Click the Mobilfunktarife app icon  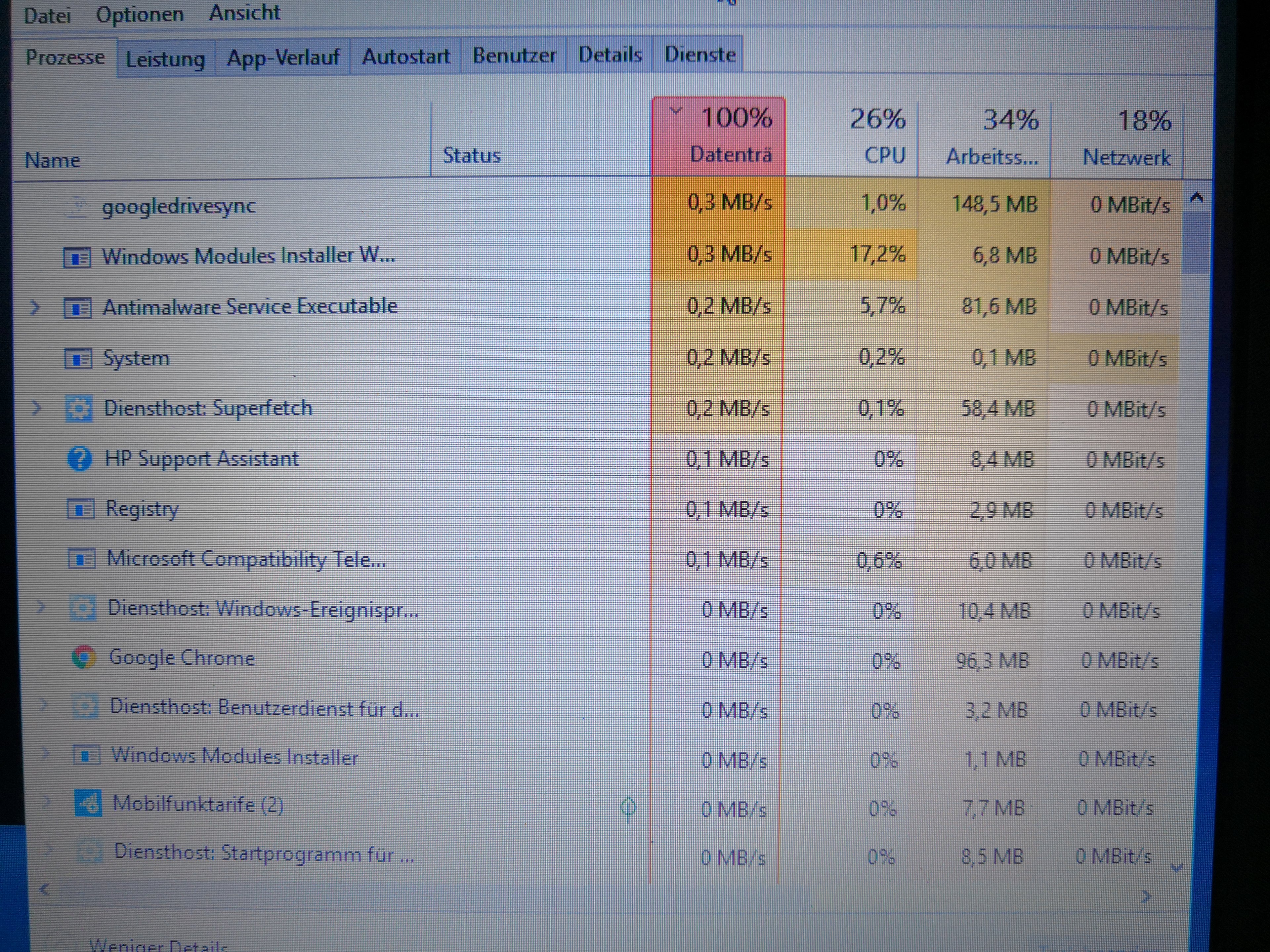88,803
